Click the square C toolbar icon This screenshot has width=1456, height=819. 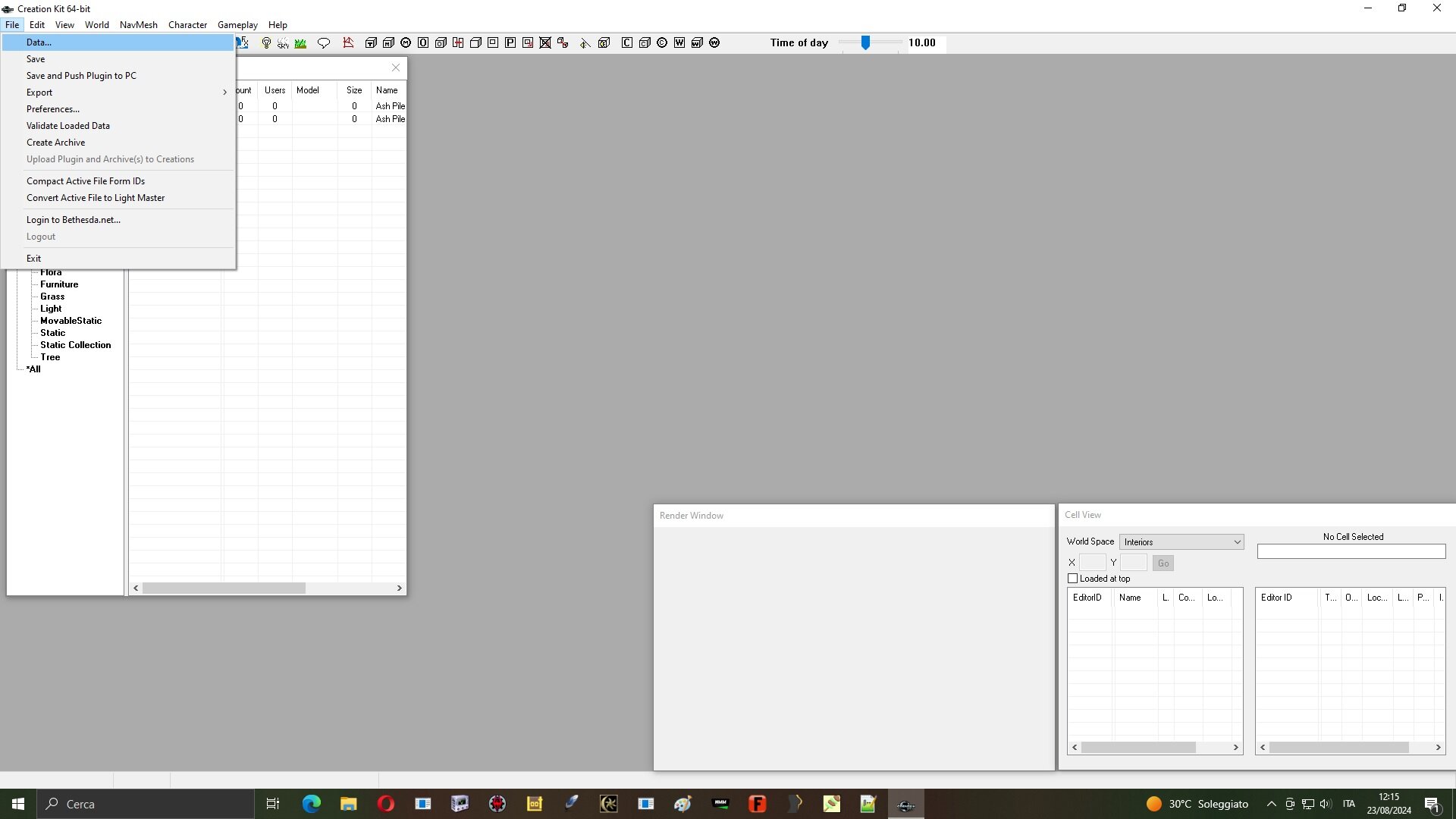click(x=627, y=43)
